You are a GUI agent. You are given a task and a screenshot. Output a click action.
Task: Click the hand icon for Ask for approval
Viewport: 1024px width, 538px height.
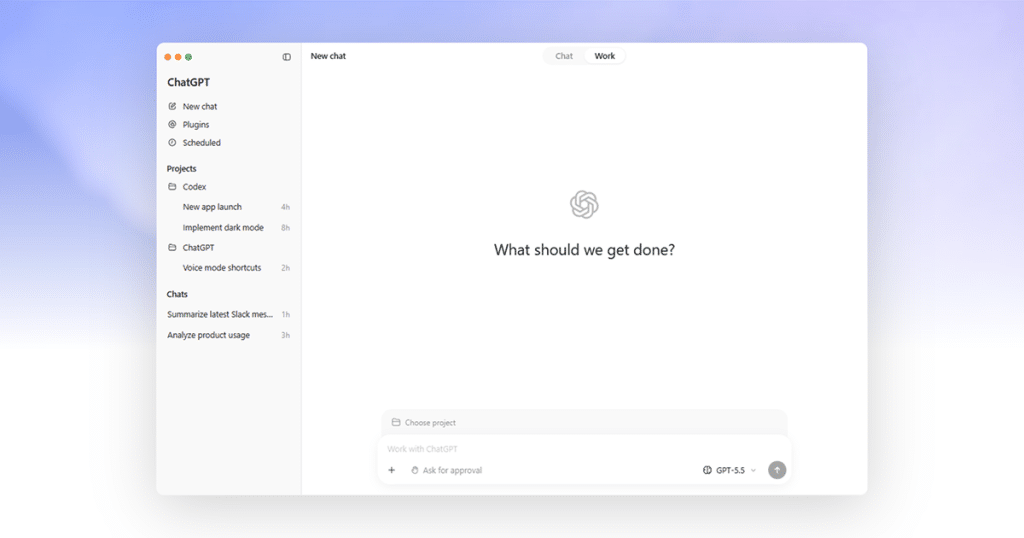tap(415, 470)
